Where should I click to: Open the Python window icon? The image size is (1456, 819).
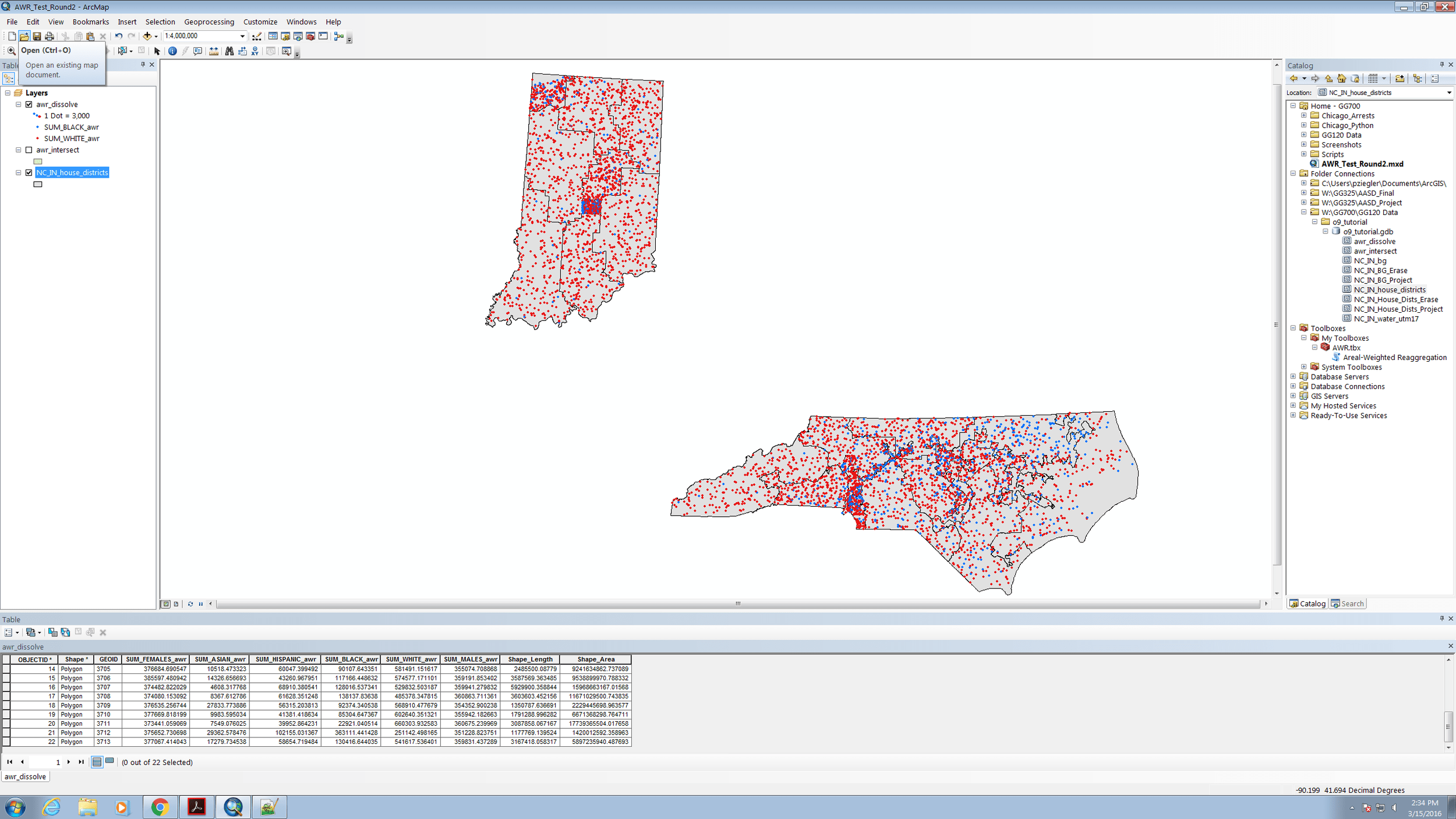click(323, 36)
